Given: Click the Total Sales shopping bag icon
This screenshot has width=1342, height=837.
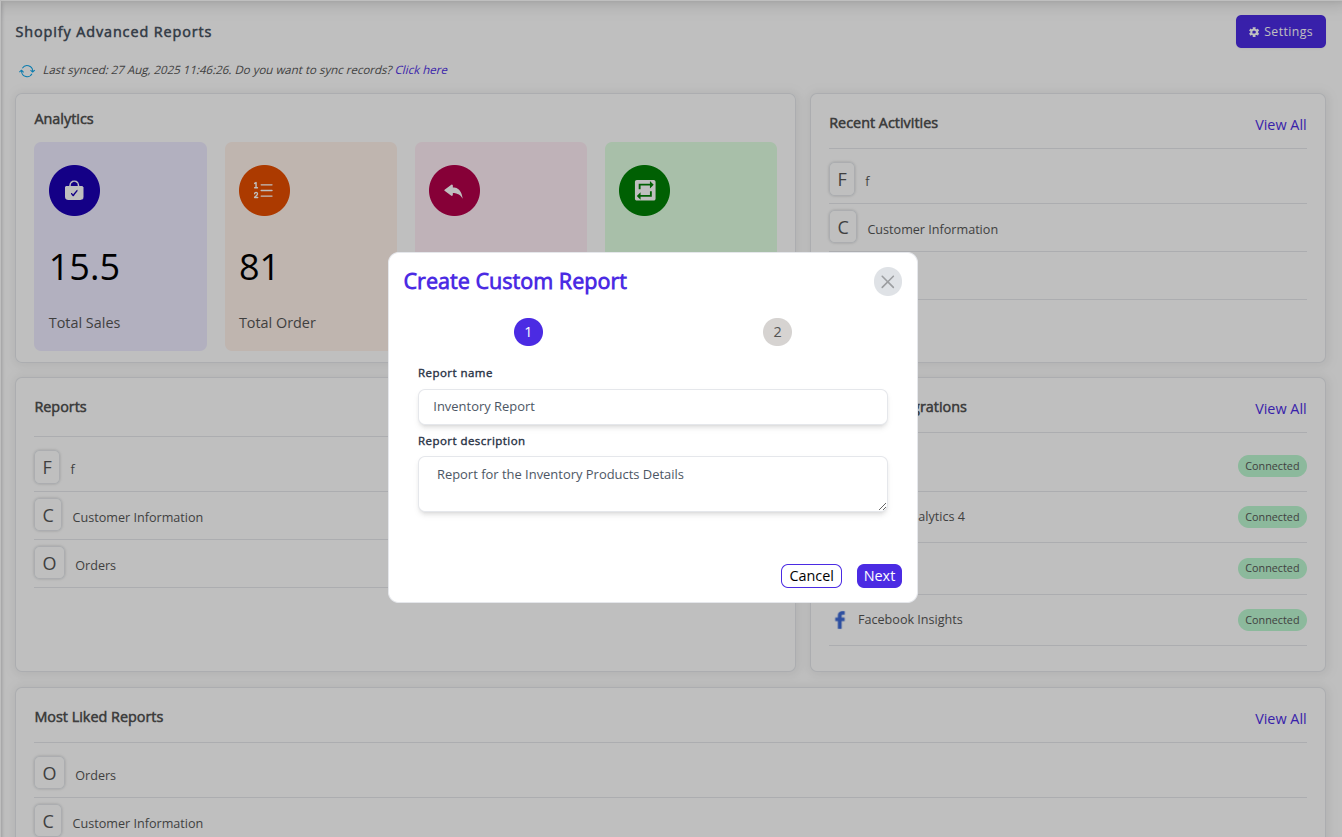Looking at the screenshot, I should pyautogui.click(x=74, y=190).
